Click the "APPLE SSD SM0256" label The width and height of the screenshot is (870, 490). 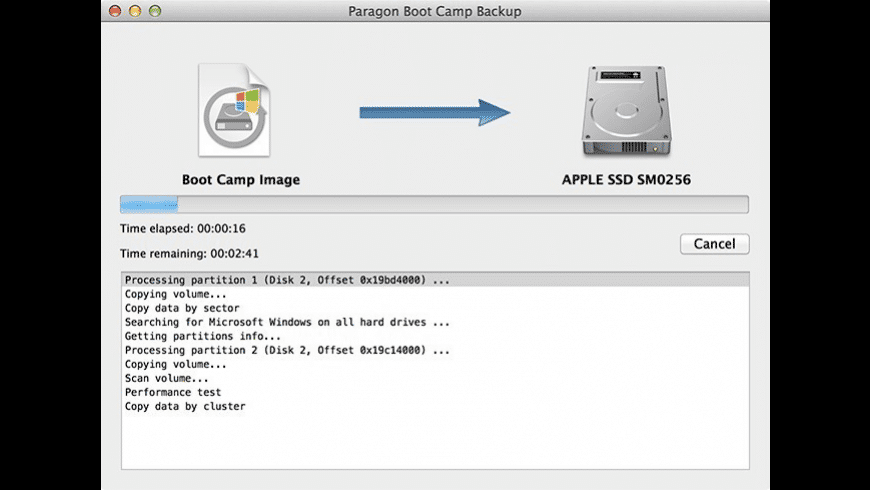click(x=626, y=181)
